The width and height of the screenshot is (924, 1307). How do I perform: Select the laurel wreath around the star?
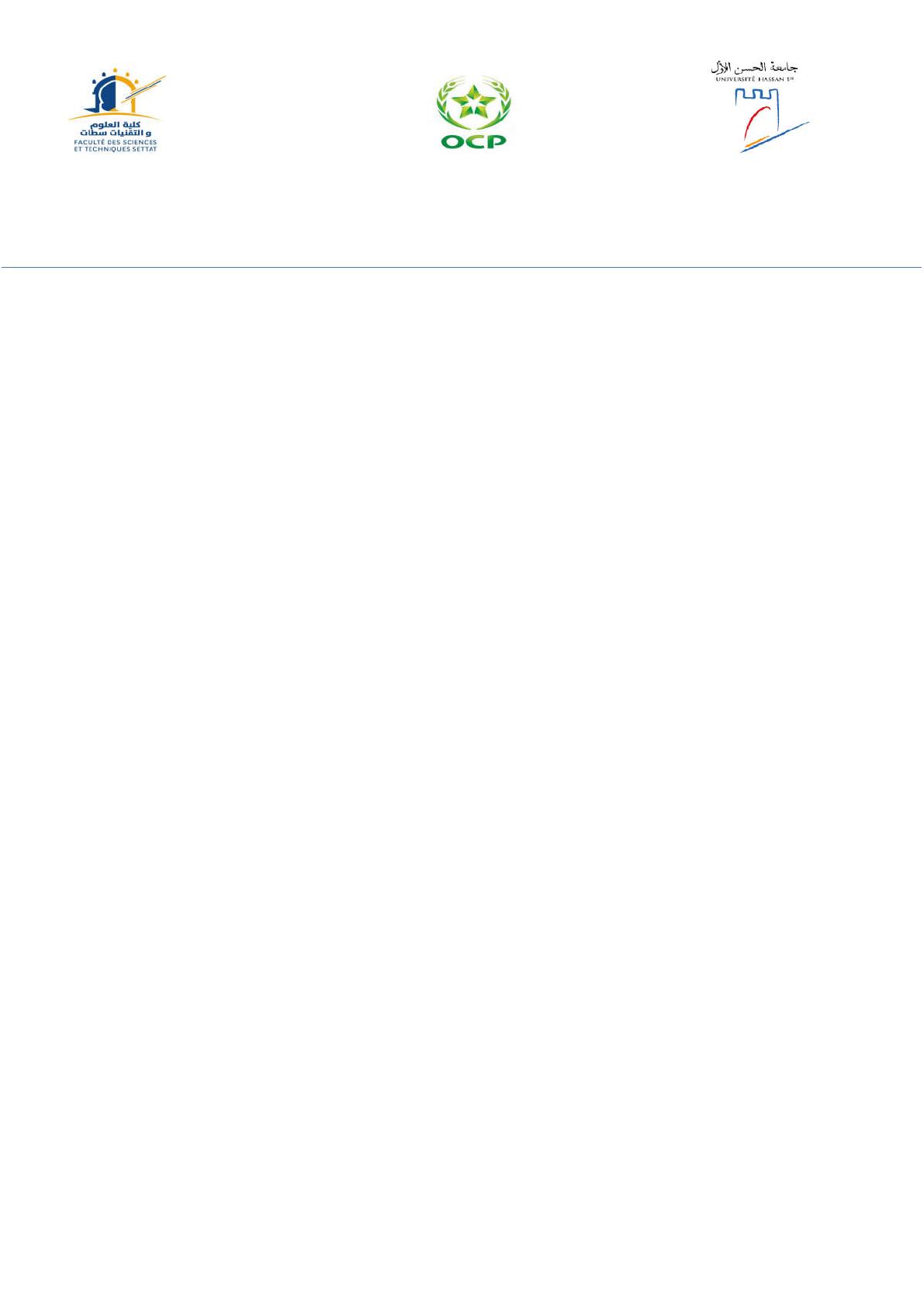[473, 104]
